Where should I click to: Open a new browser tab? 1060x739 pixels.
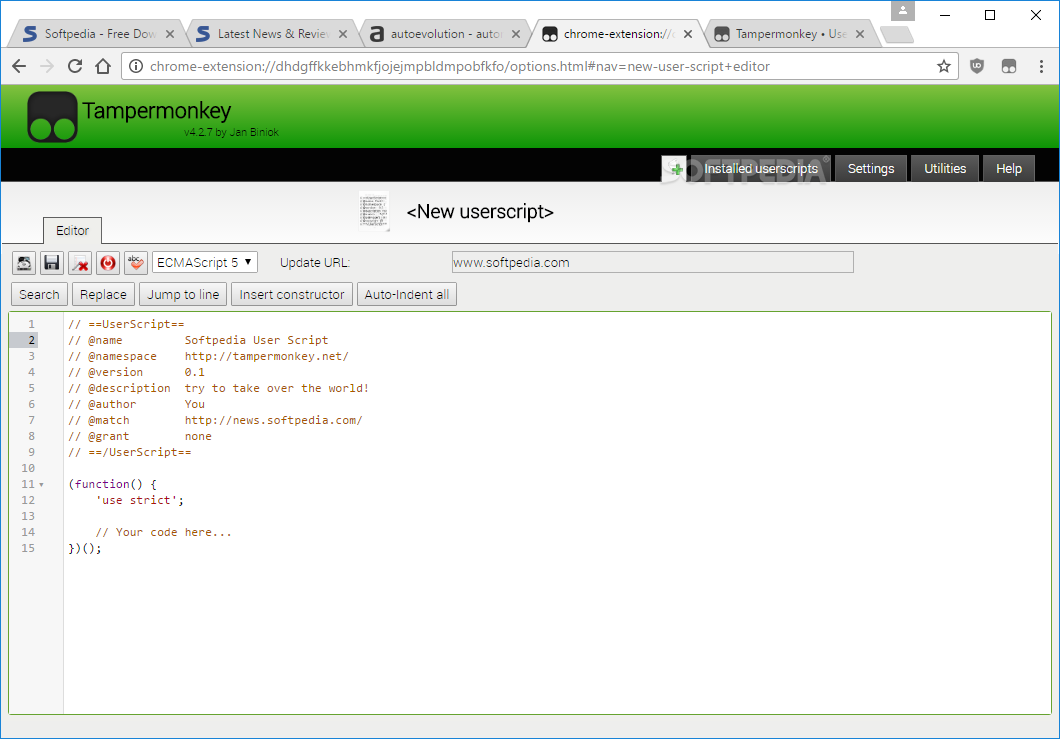[x=897, y=34]
